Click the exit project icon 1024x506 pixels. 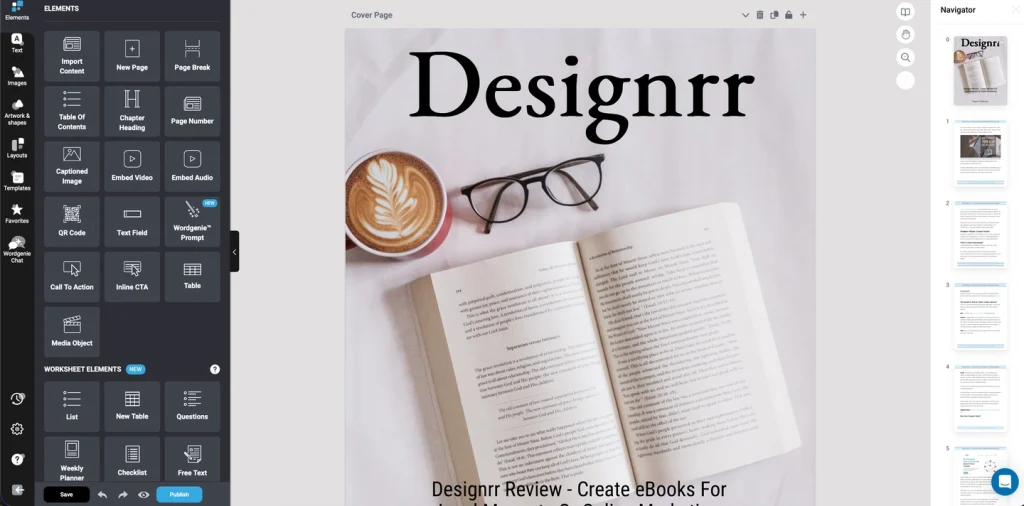click(x=17, y=490)
